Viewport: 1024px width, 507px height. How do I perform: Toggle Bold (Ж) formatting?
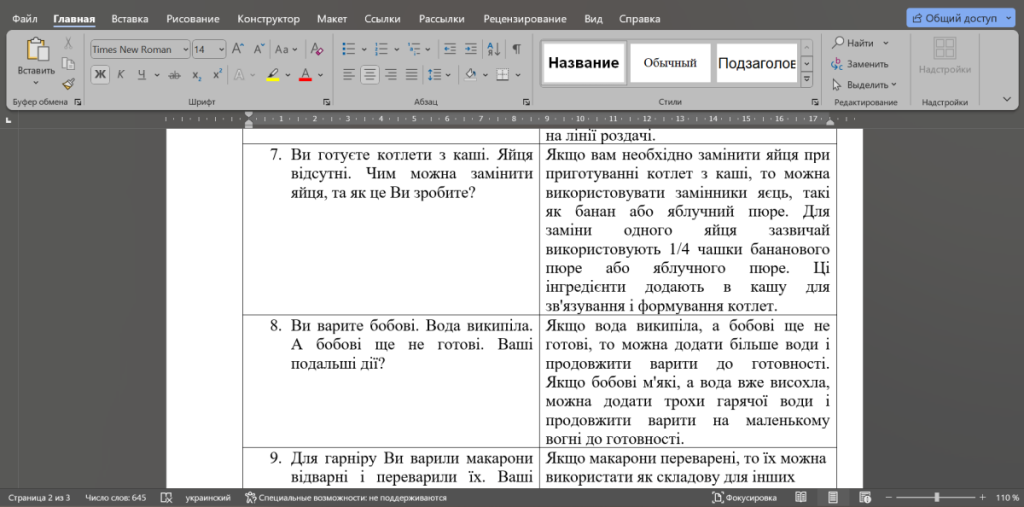100,75
